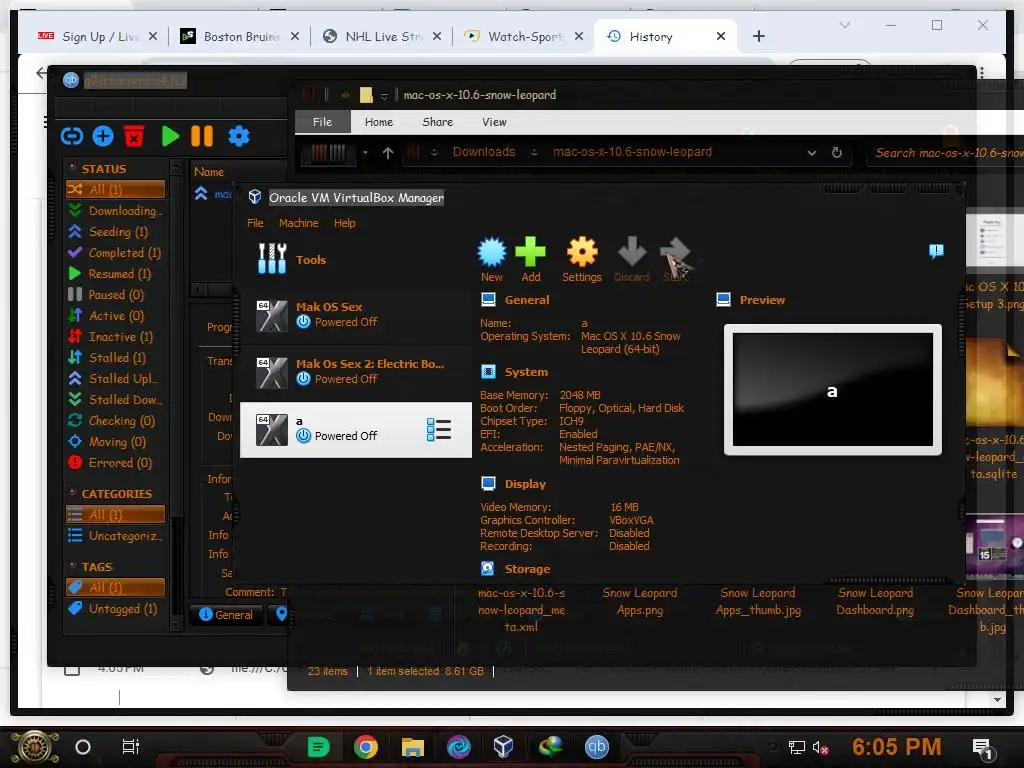Viewport: 1024px width, 768px height.
Task: Click the qBittorrent add torrent link icon
Action: click(x=72, y=136)
